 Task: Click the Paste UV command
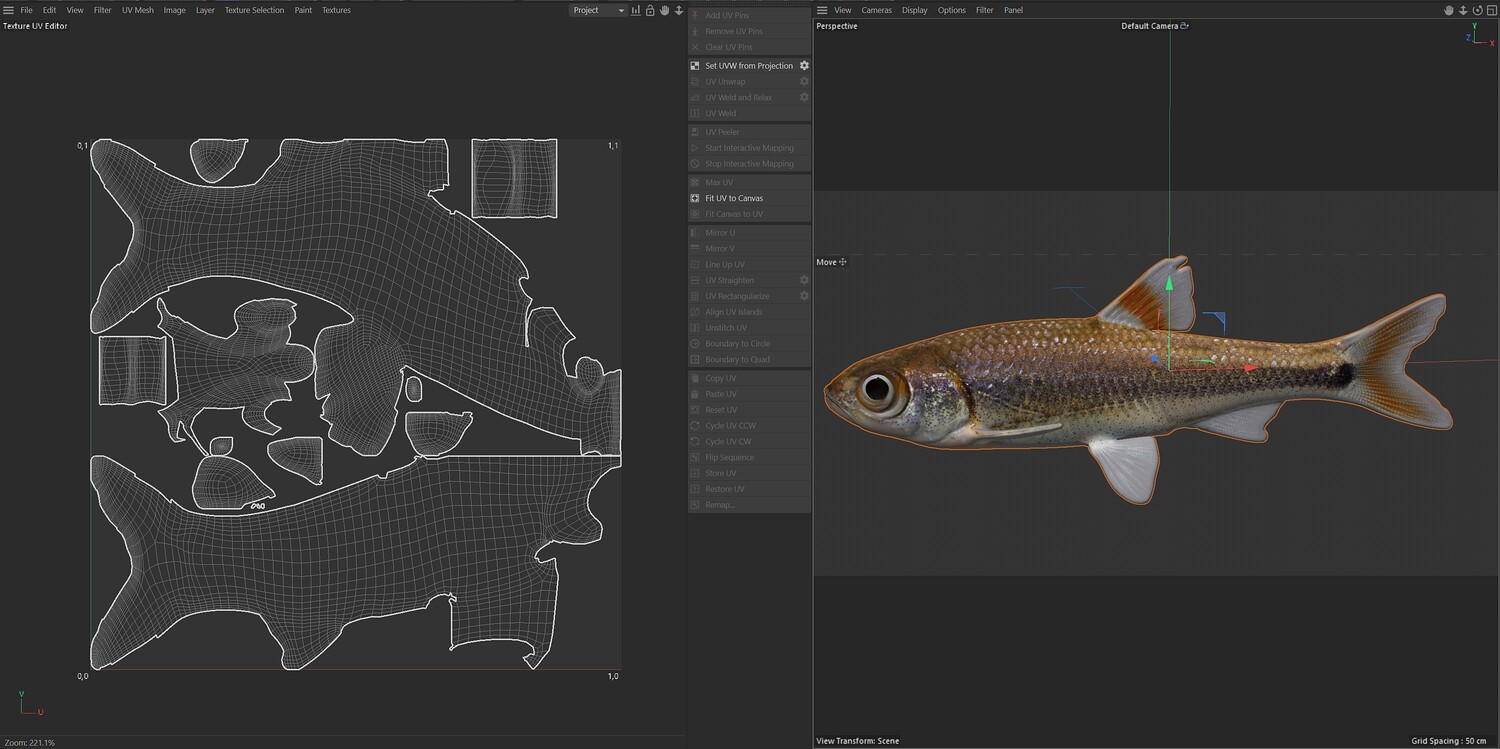749,394
